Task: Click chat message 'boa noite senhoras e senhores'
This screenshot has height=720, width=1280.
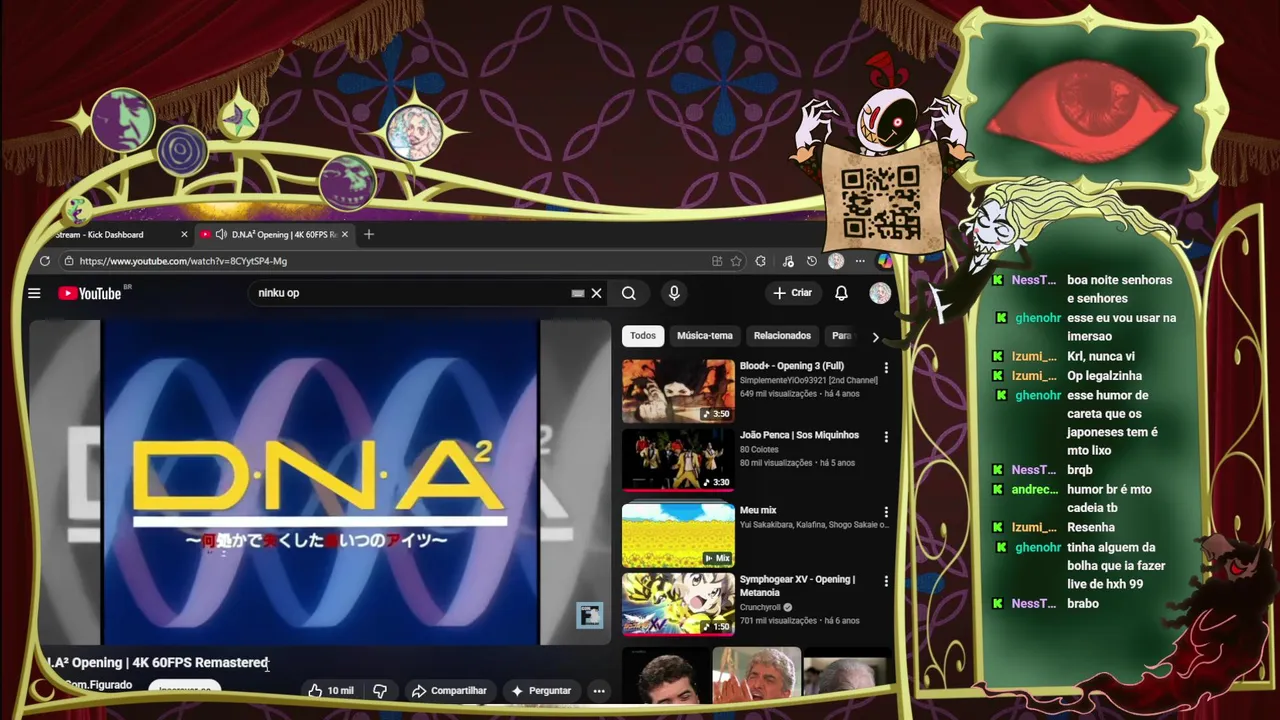Action: click(1119, 289)
